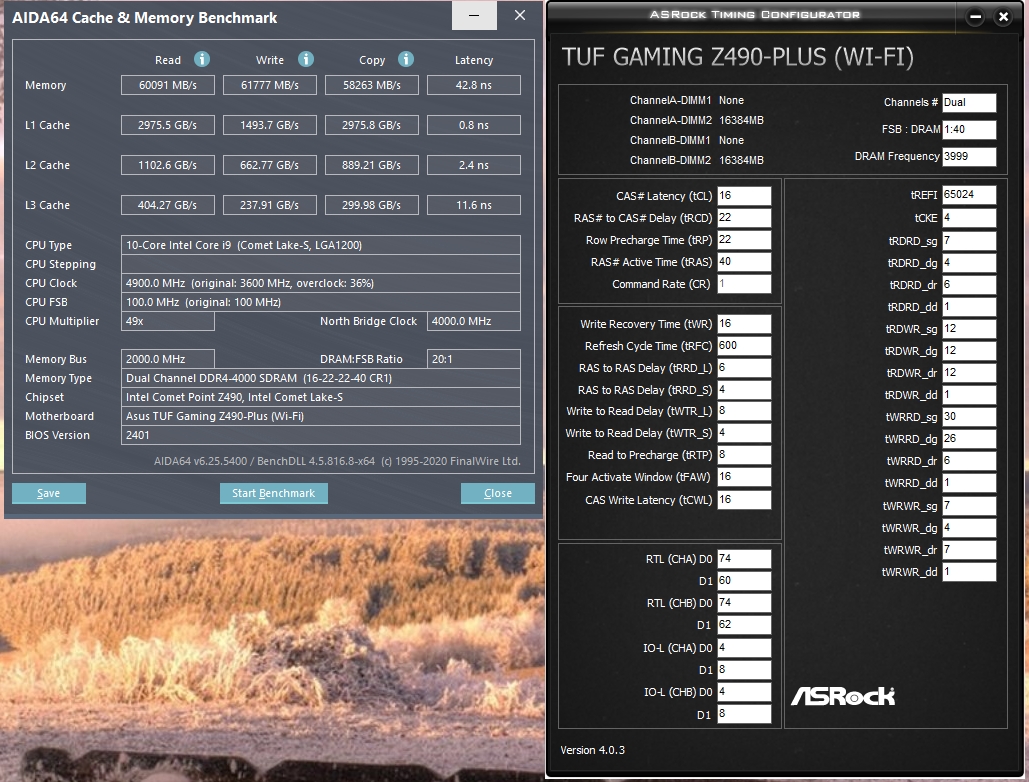This screenshot has width=1029, height=782.
Task: Click the tREFI 65024 field
Action: coord(969,195)
